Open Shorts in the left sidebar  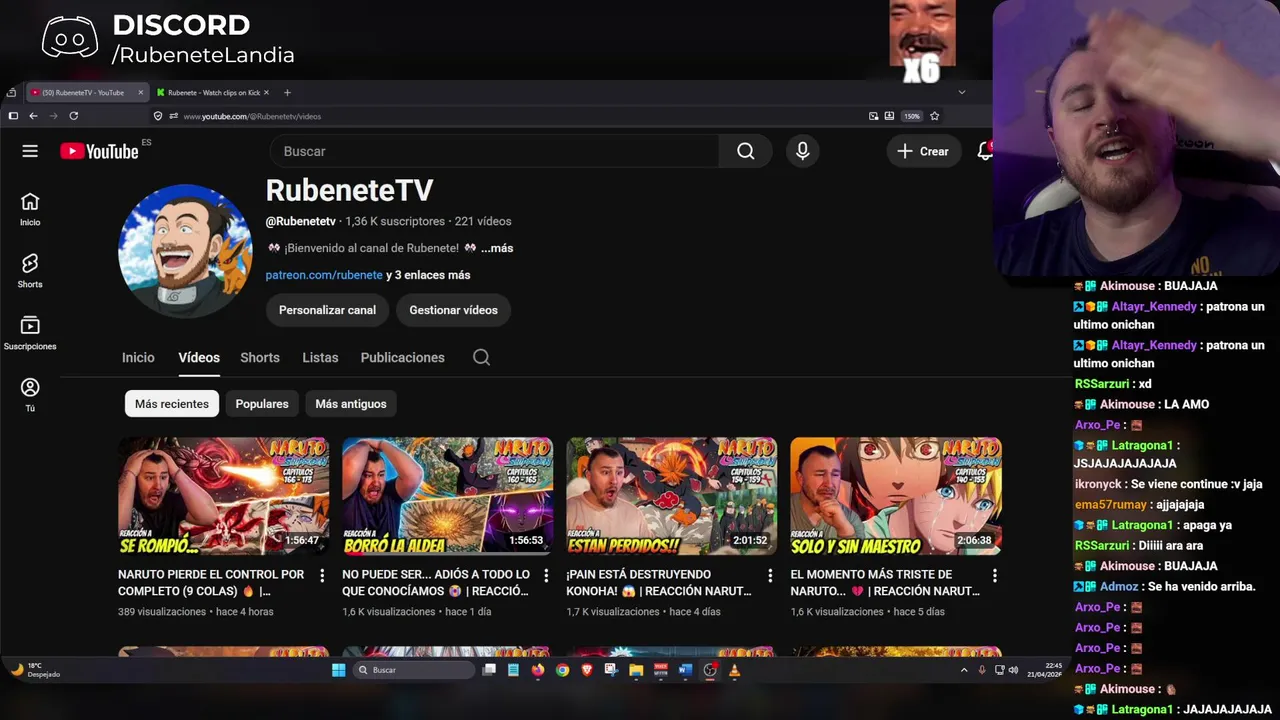30,271
